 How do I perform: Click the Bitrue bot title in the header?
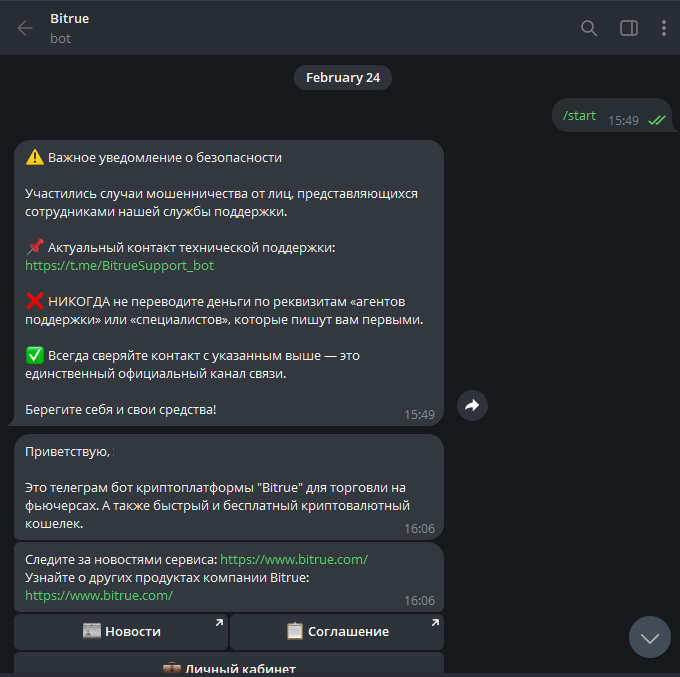[69, 19]
